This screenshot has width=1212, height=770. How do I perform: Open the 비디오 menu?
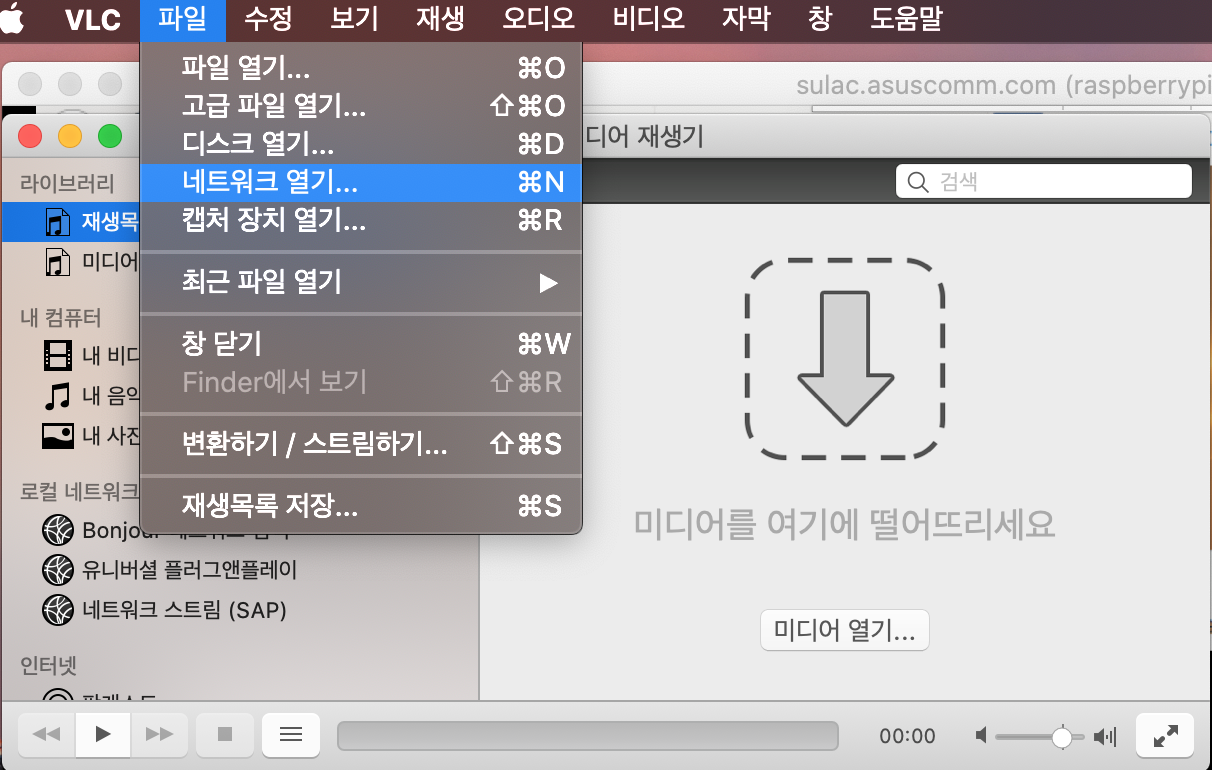pos(649,19)
